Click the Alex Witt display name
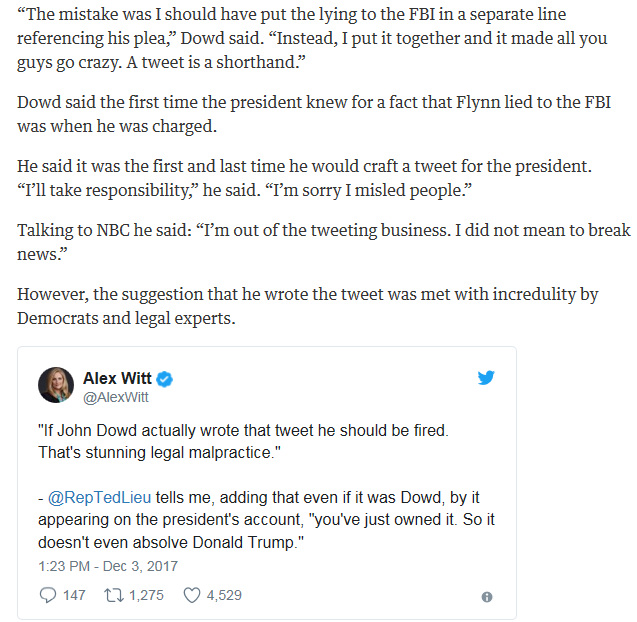The image size is (637, 622). coord(117,378)
